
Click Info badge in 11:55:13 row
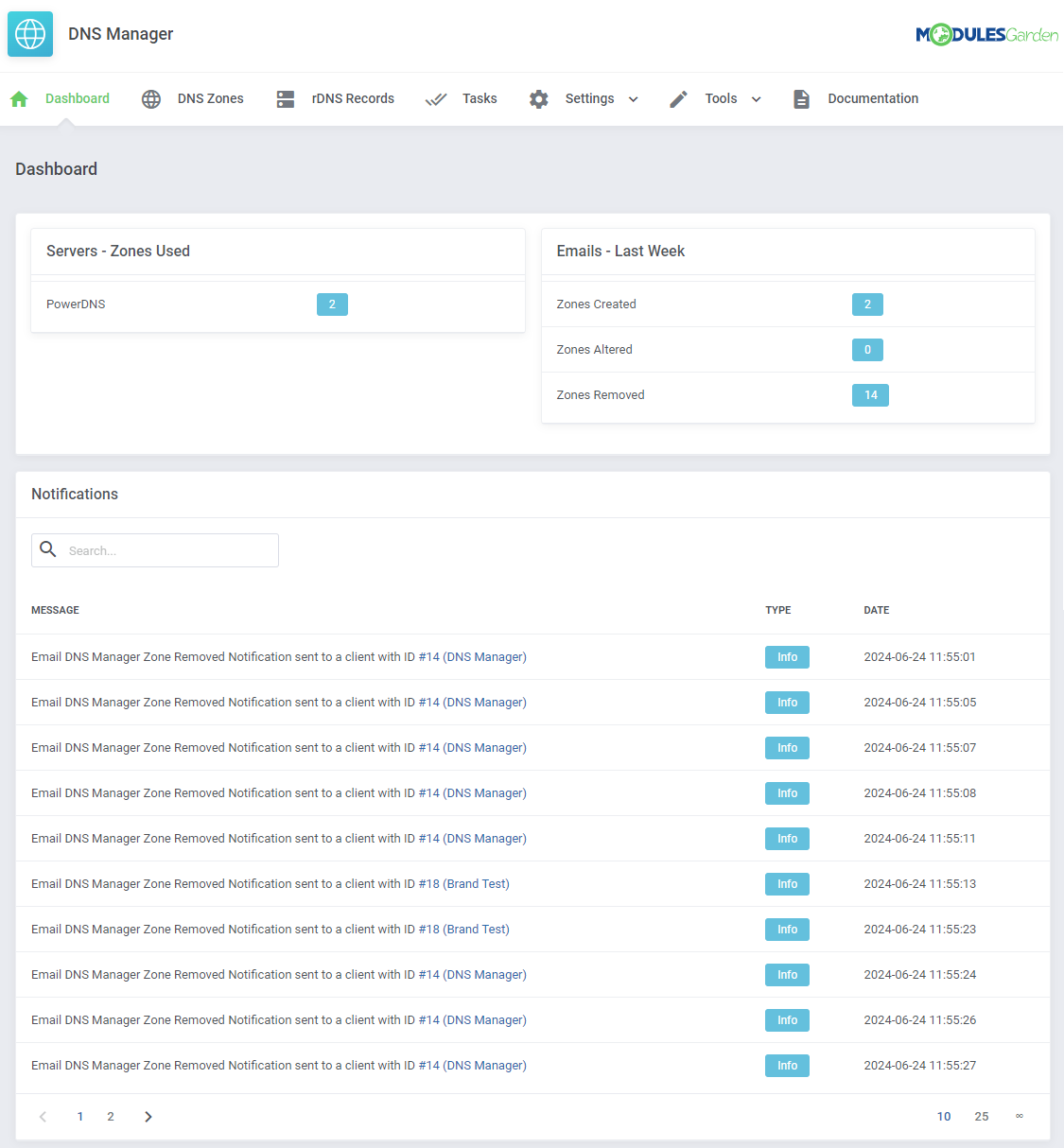click(787, 884)
